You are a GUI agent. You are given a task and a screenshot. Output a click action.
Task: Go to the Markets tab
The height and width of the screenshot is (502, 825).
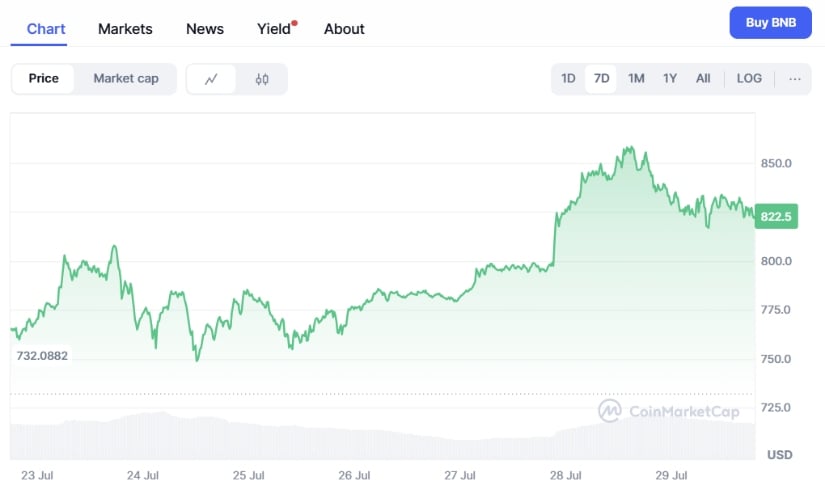125,29
